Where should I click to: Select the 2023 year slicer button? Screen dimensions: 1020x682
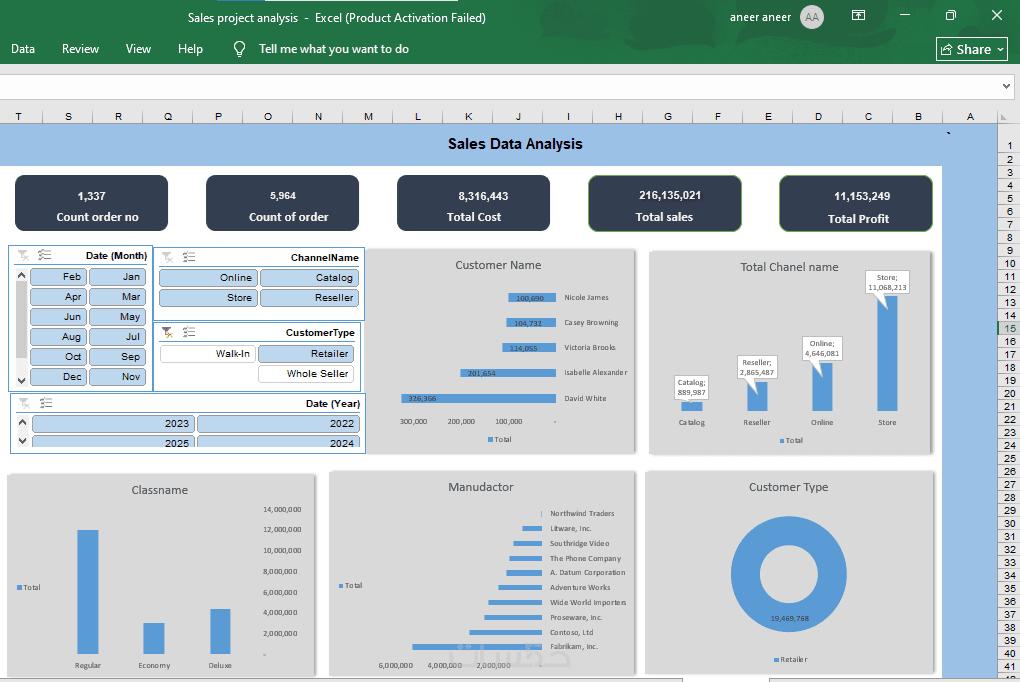point(113,423)
